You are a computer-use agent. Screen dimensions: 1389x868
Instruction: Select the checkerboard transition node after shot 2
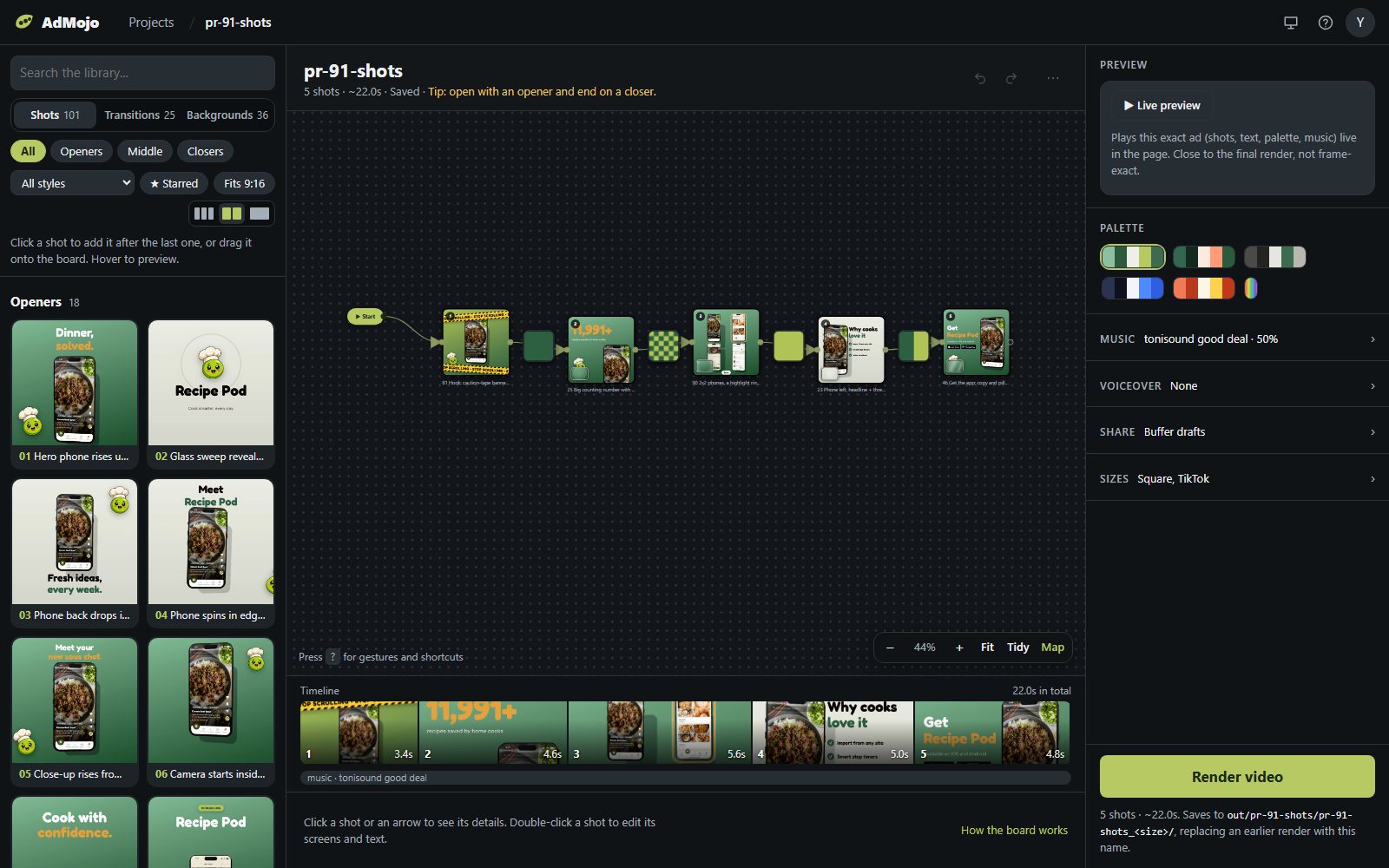click(664, 345)
